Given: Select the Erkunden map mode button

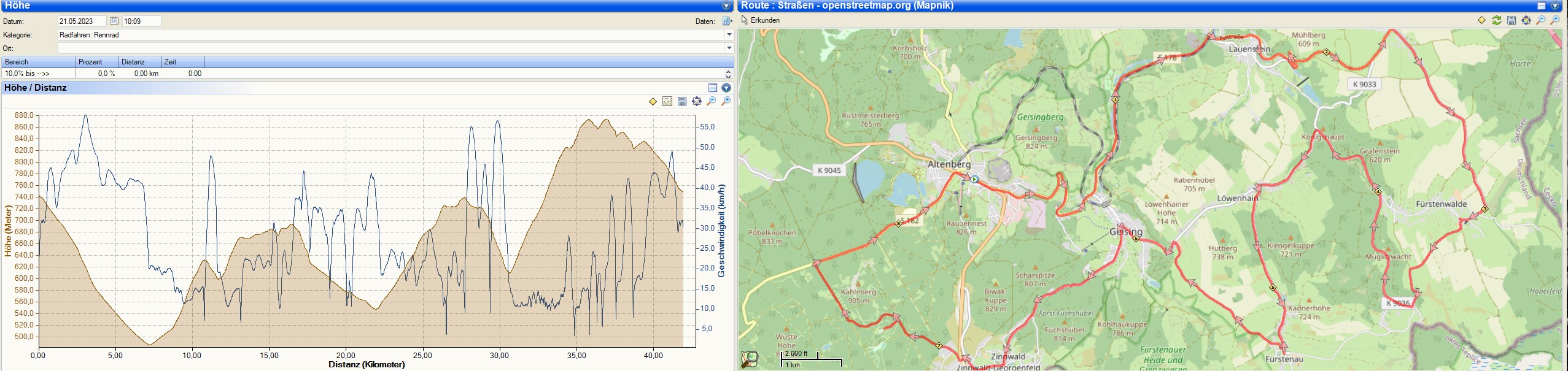Looking at the screenshot, I should [761, 20].
